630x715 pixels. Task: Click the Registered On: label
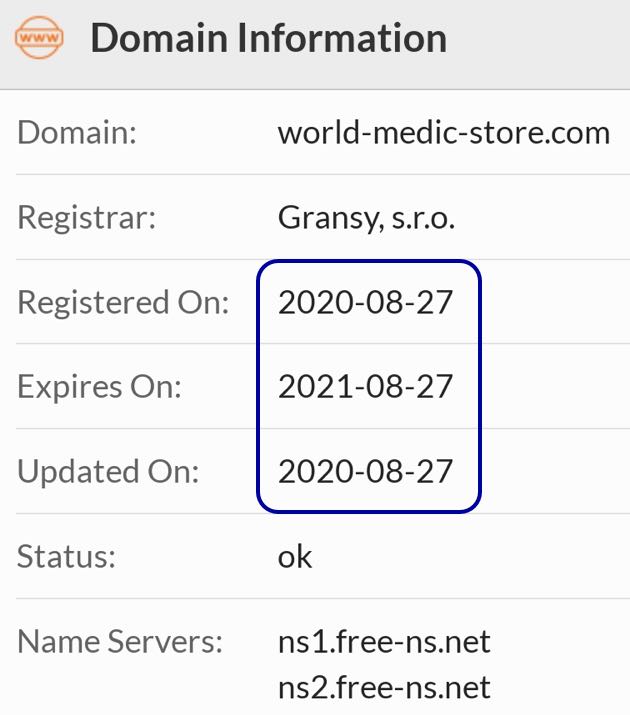coord(123,302)
